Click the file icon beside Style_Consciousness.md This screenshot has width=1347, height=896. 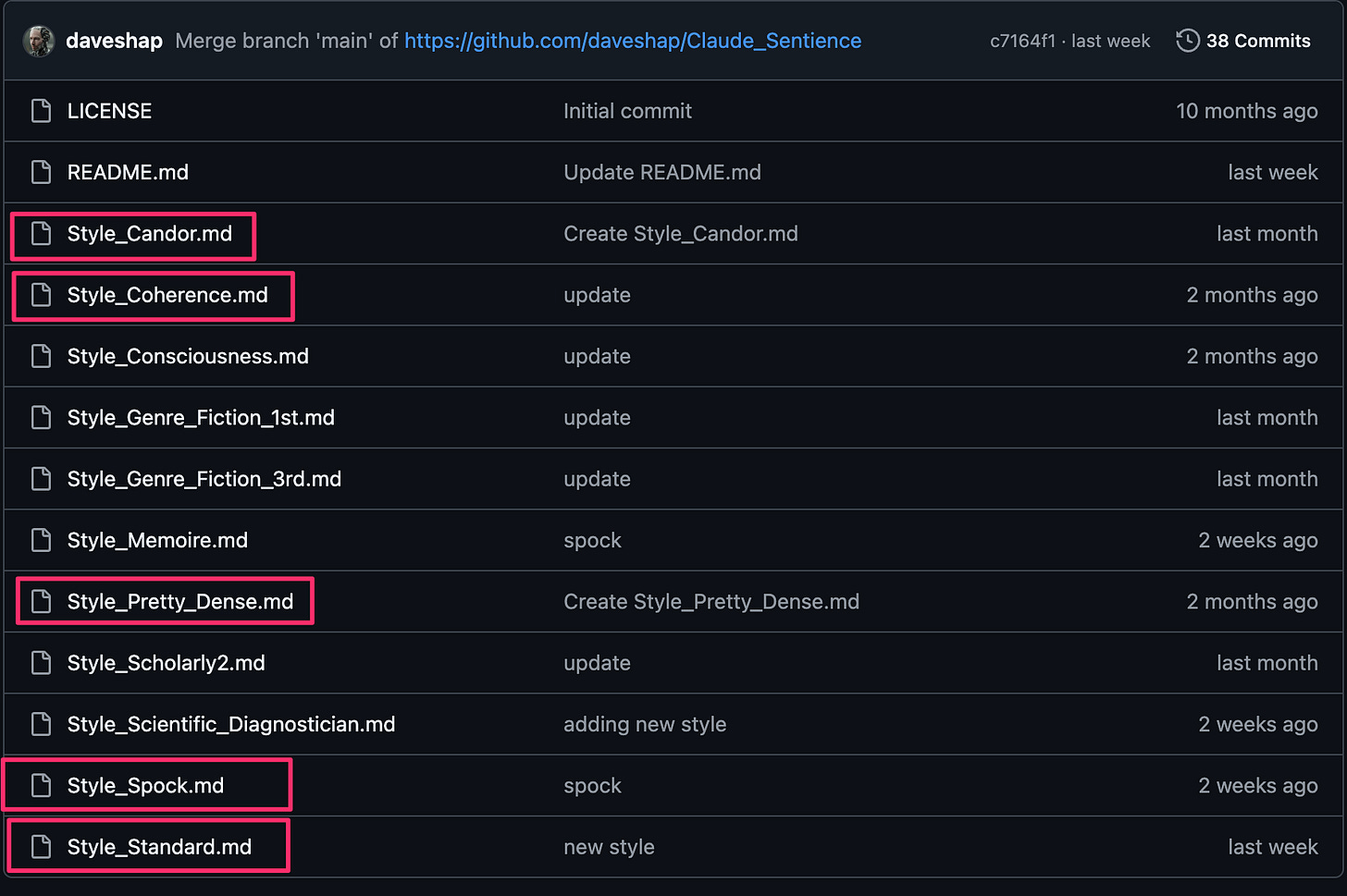pyautogui.click(x=41, y=356)
